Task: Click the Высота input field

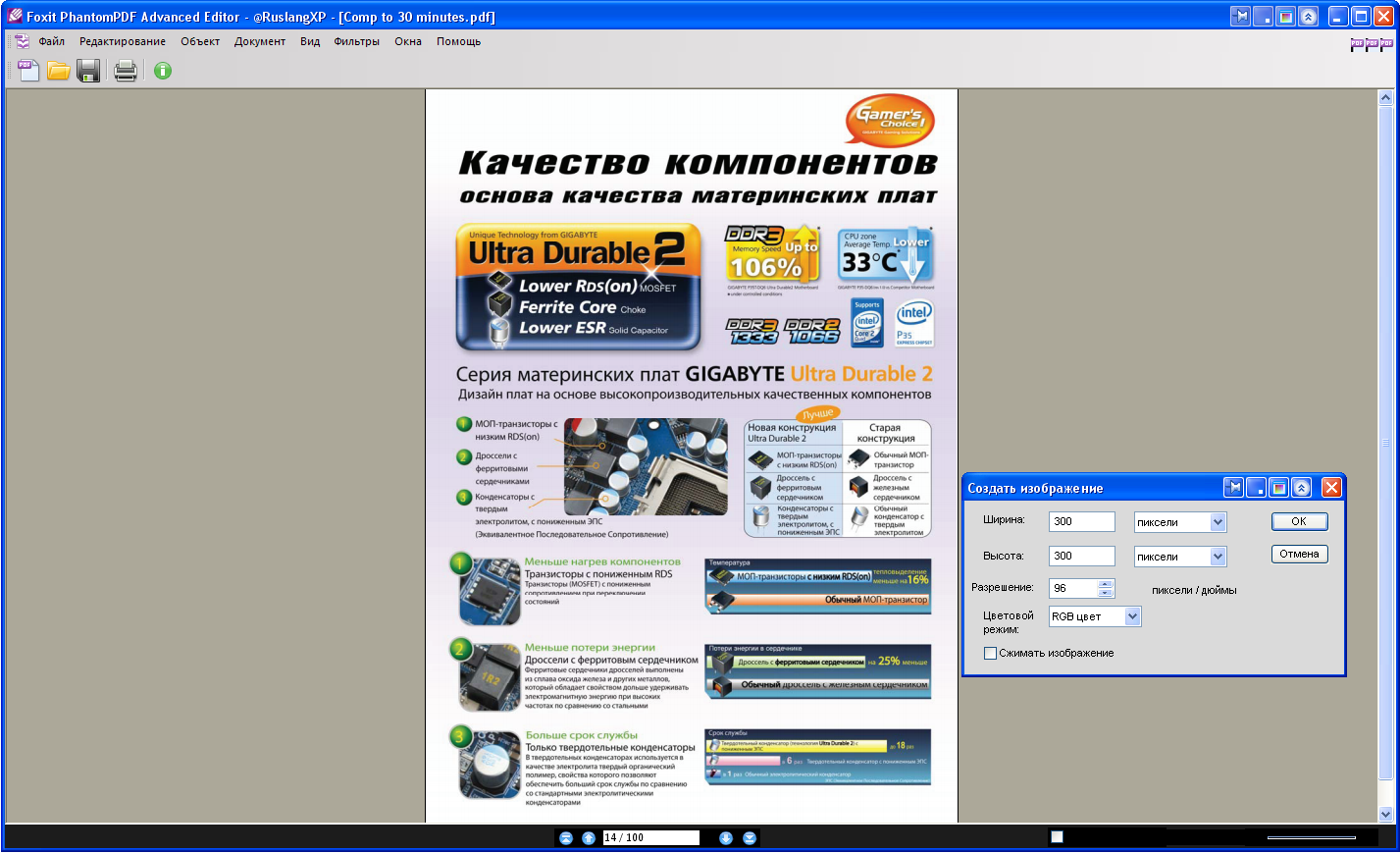Action: pyautogui.click(x=1082, y=556)
